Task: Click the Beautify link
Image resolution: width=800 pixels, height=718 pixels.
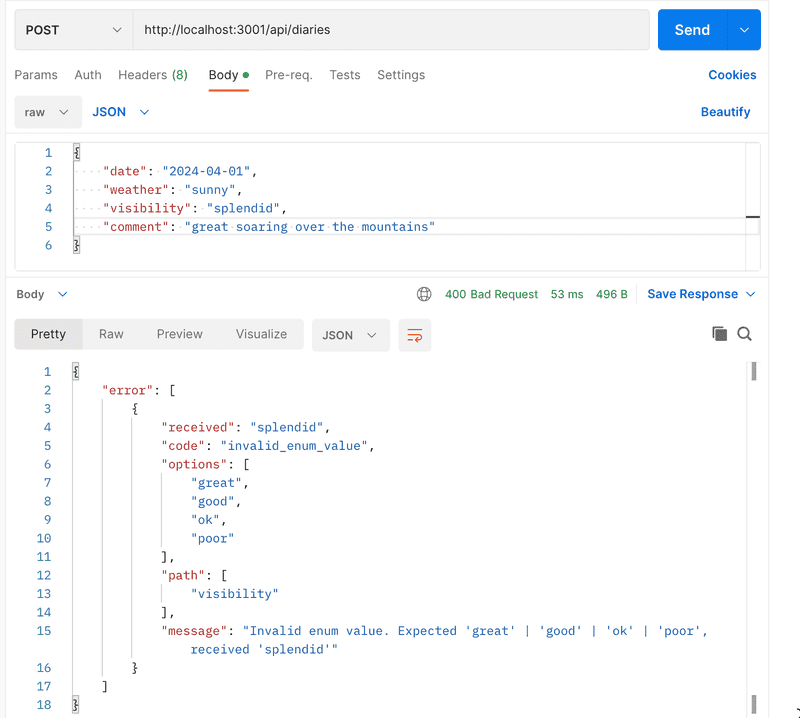Action: point(725,112)
